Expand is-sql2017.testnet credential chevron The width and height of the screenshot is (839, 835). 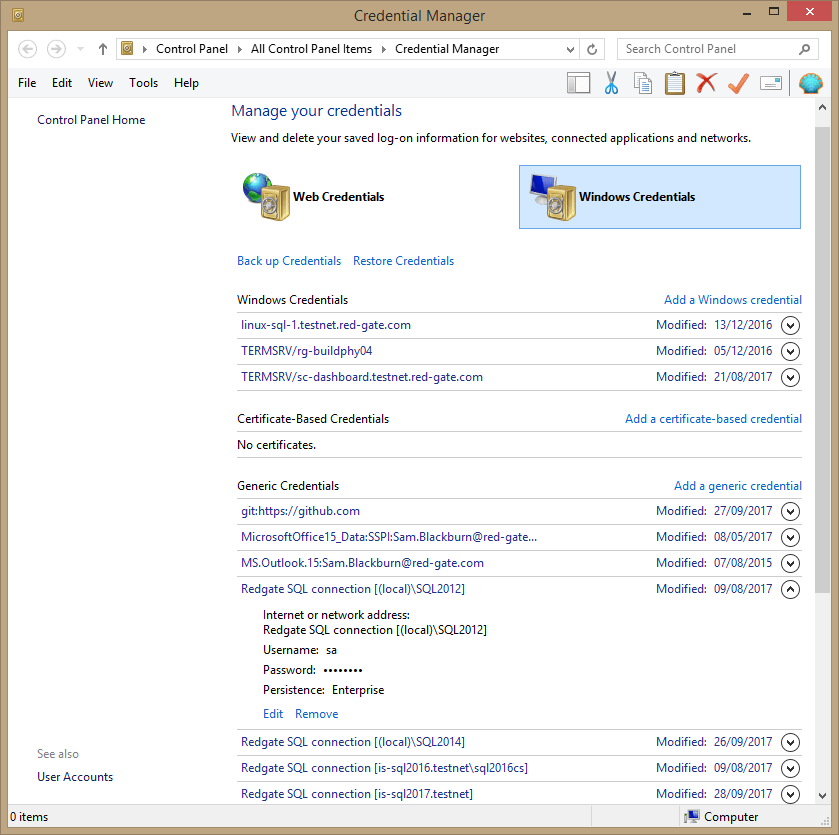(790, 794)
